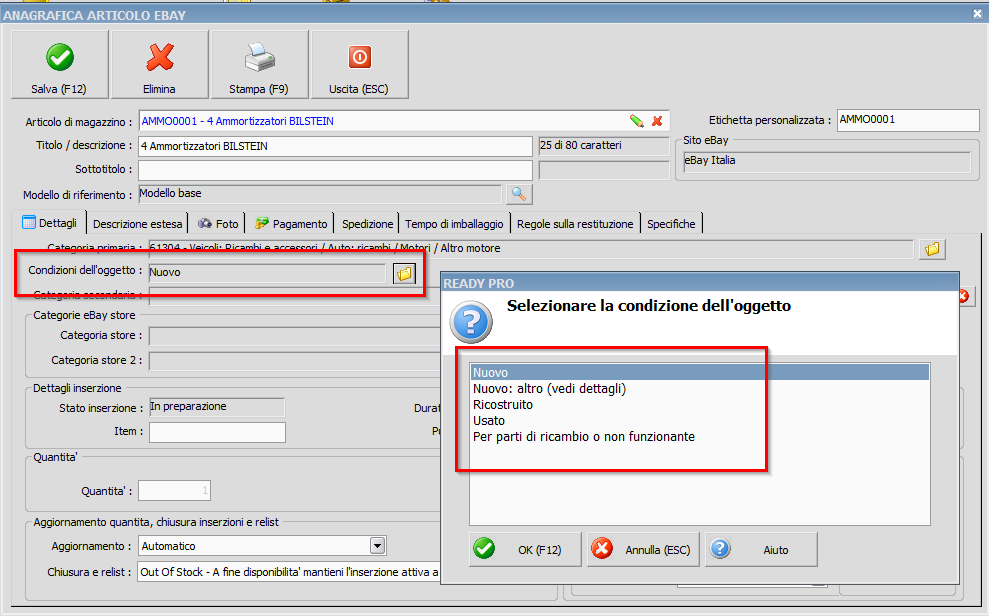Click the Condizioni dell'oggetto field showing Nuovo

coord(267,272)
